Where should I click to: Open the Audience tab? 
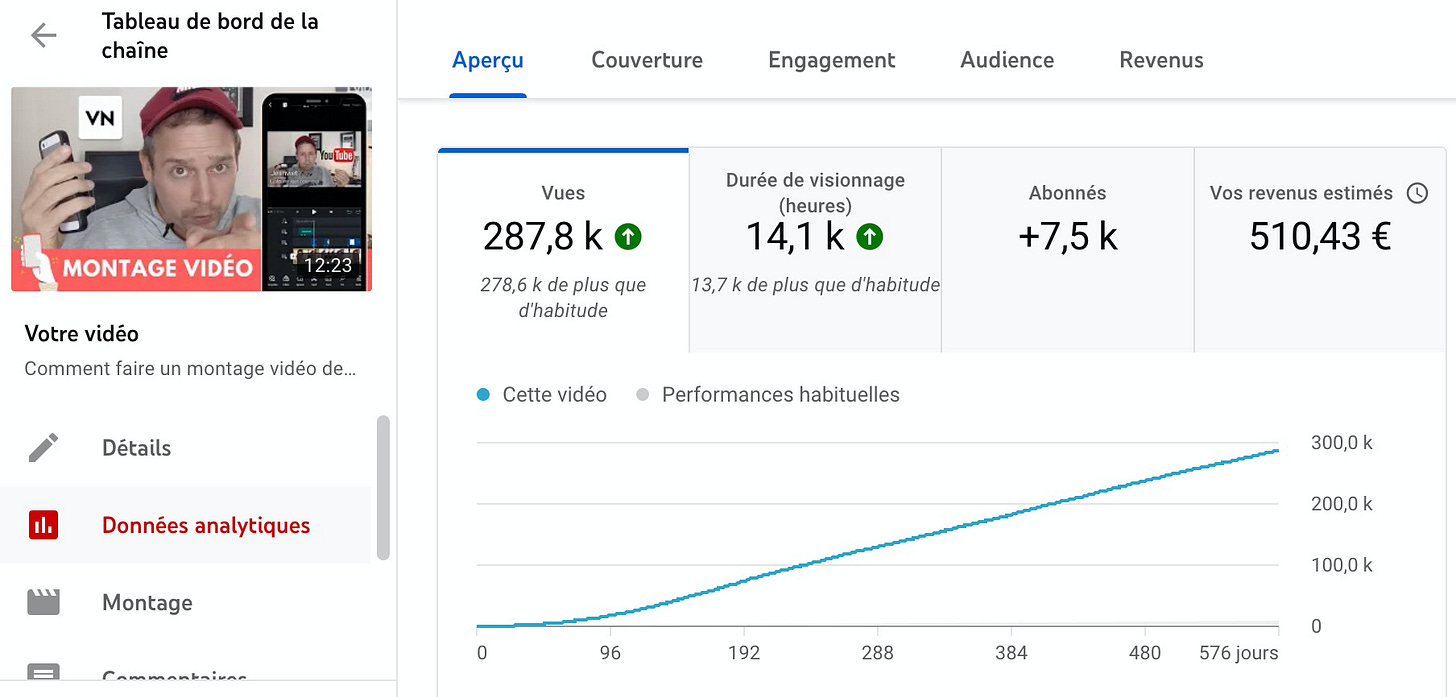point(1007,60)
